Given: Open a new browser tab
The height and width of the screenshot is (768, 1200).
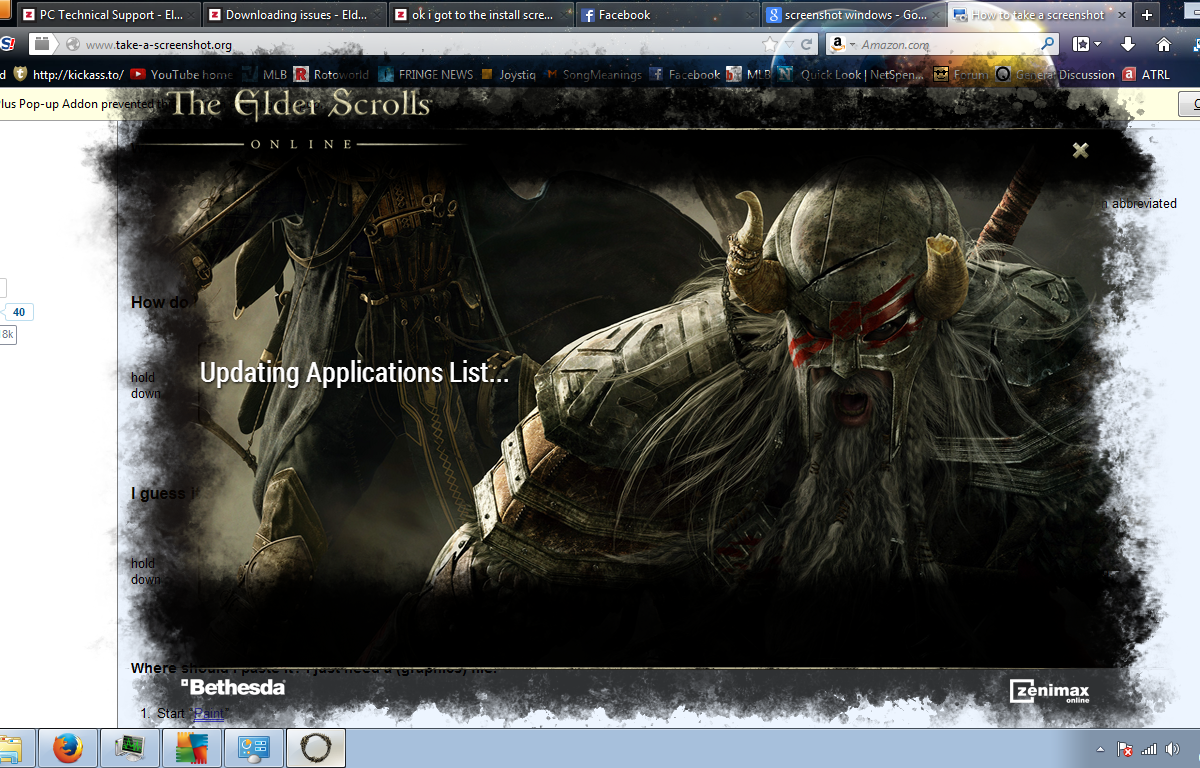Looking at the screenshot, I should [1147, 15].
